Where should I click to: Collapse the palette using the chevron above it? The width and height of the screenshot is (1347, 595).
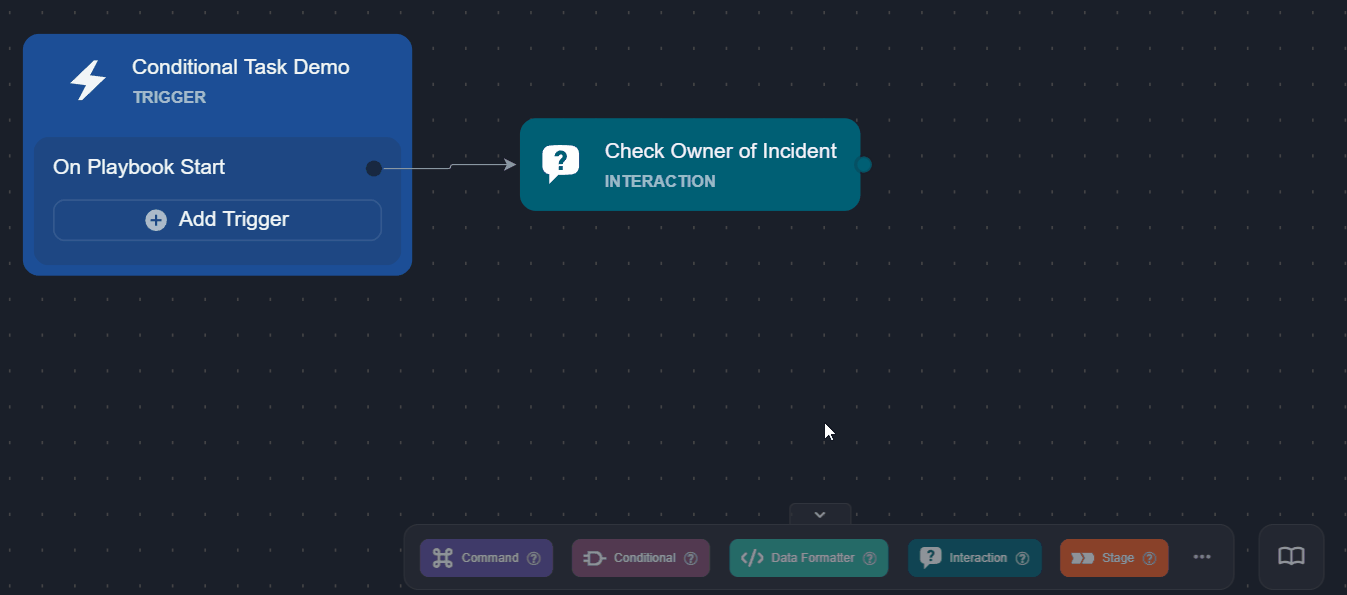(x=820, y=513)
